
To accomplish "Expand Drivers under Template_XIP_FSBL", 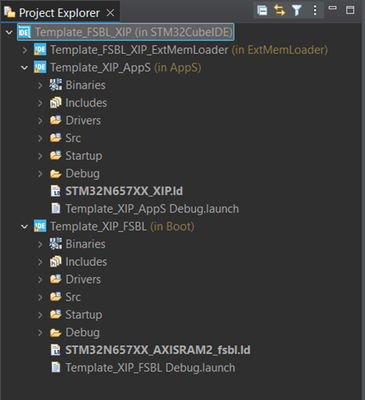I will (x=40, y=280).
